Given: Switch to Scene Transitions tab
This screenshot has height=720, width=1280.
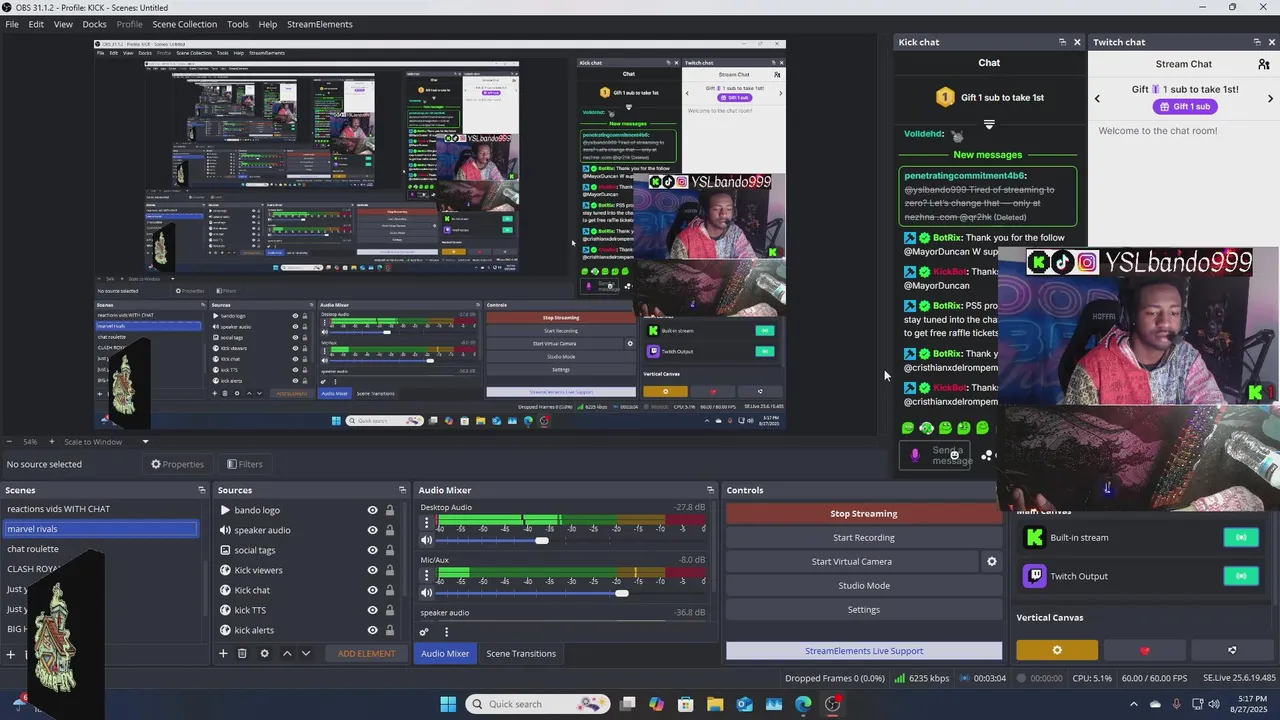Looking at the screenshot, I should (x=521, y=653).
